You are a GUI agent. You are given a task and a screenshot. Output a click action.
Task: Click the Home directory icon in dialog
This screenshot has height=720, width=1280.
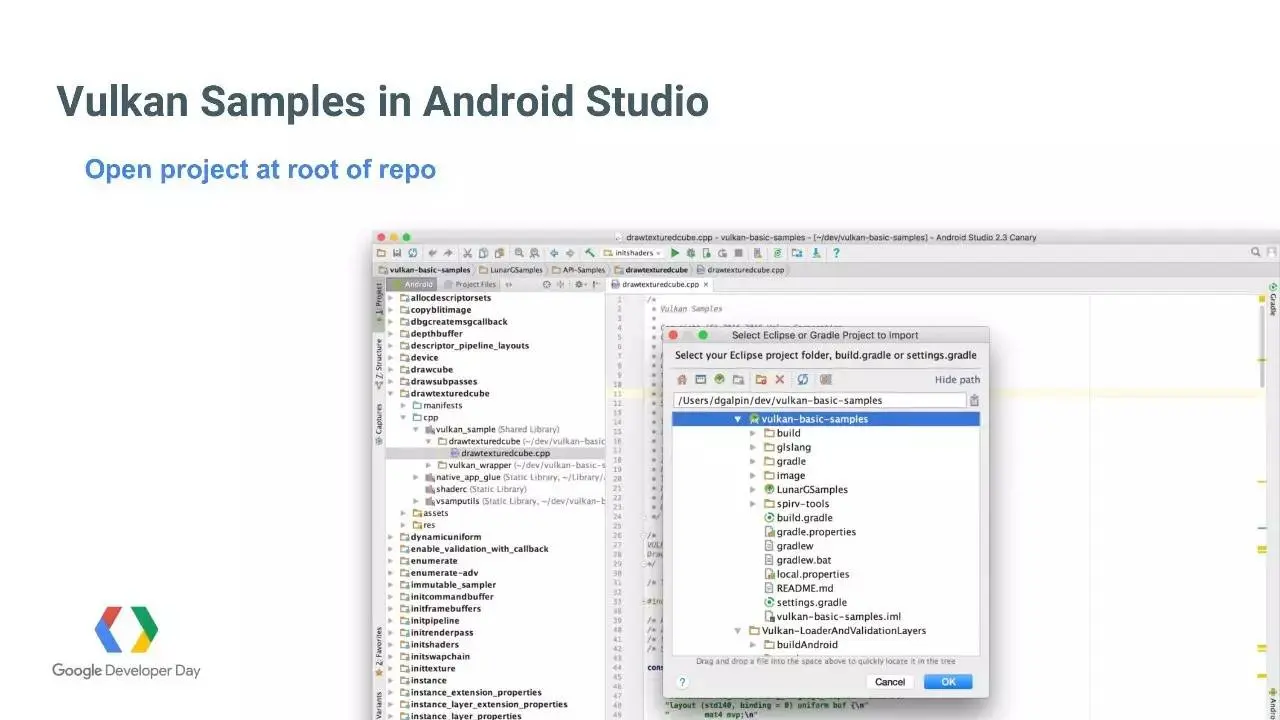point(682,380)
